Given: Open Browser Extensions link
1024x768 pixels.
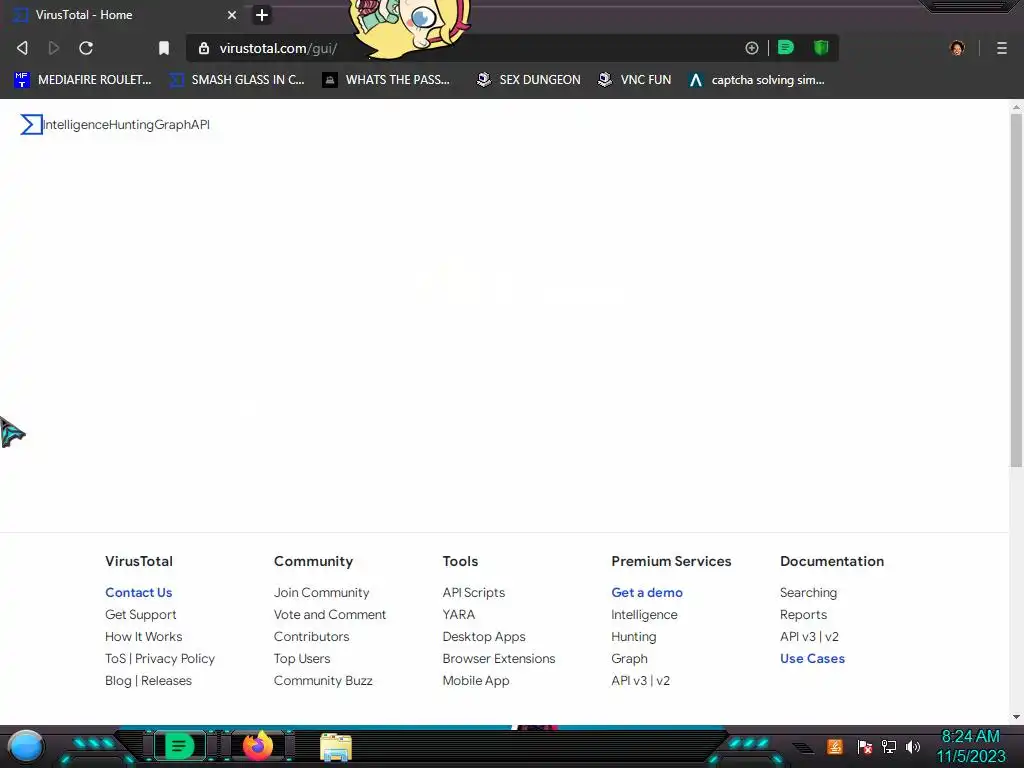Looking at the screenshot, I should point(498,658).
